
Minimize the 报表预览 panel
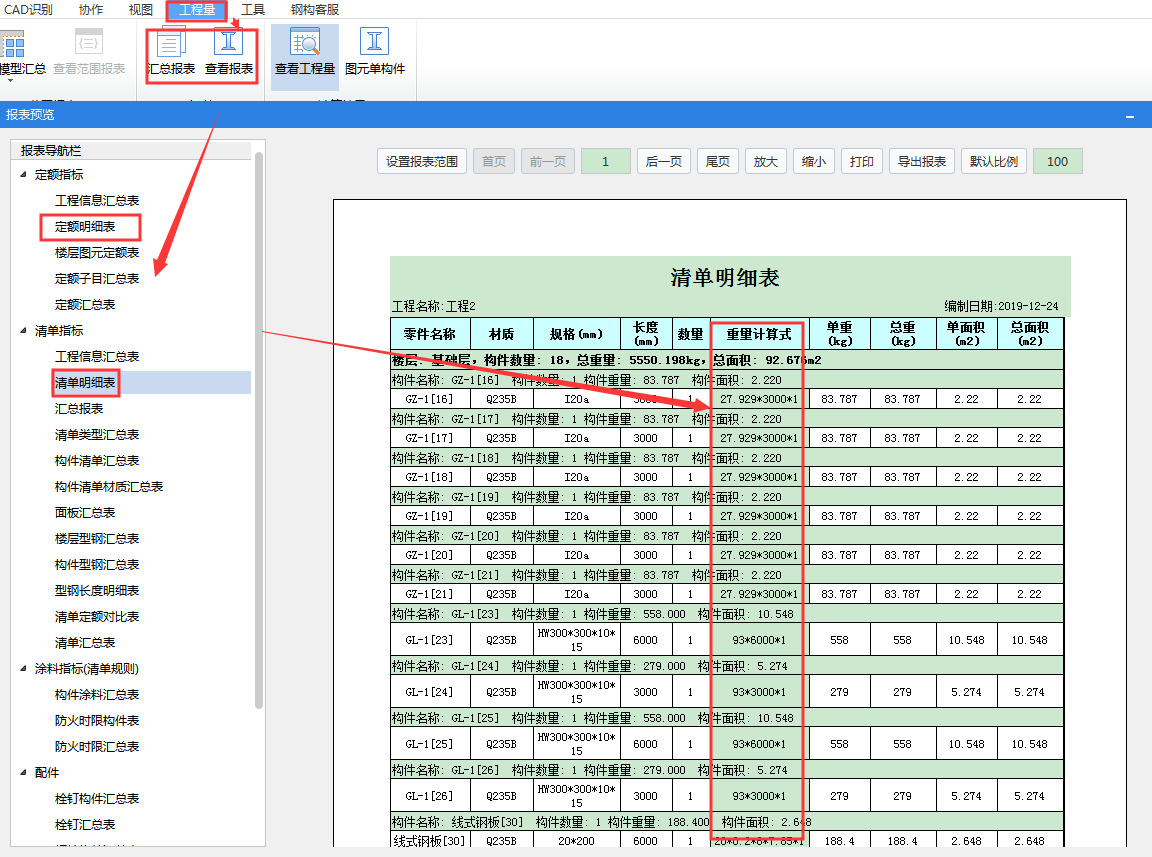click(1130, 115)
